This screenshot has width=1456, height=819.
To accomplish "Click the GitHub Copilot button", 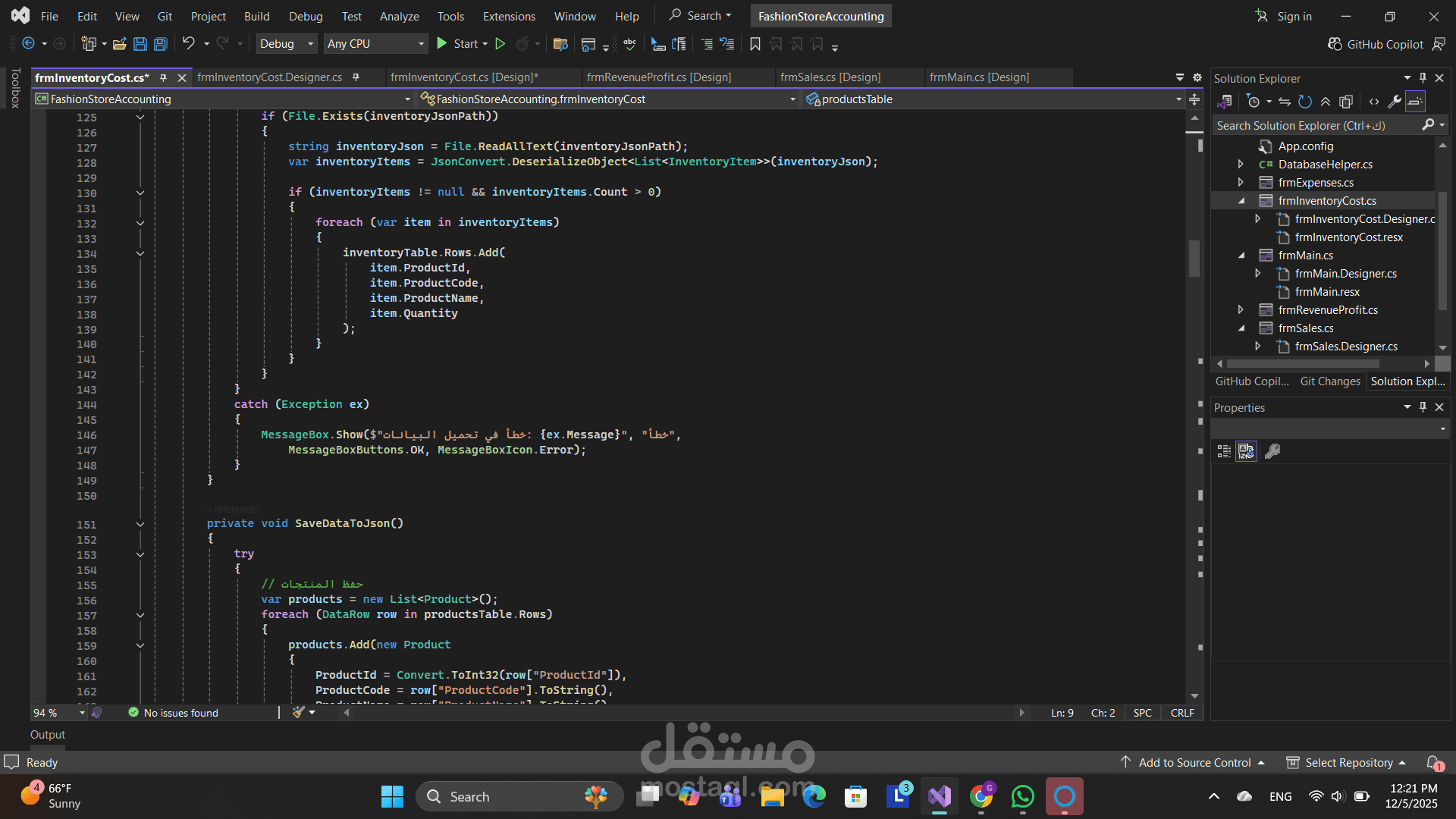I will [1376, 44].
